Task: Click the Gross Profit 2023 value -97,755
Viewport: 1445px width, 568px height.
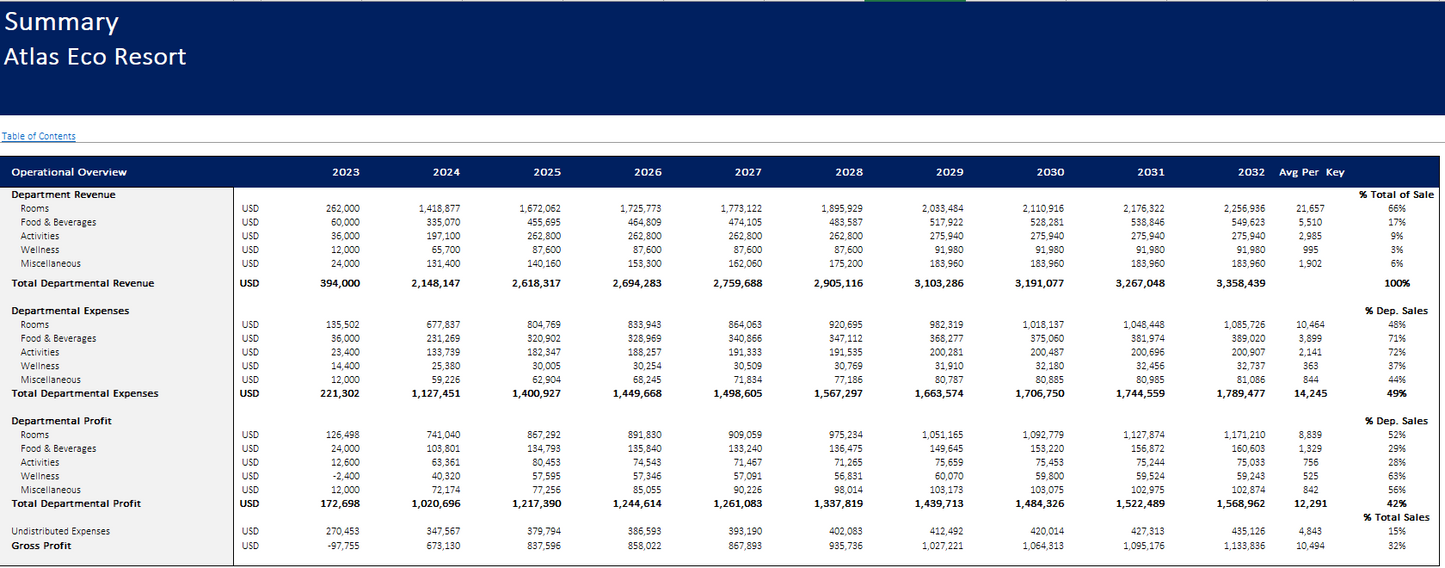Action: 344,546
